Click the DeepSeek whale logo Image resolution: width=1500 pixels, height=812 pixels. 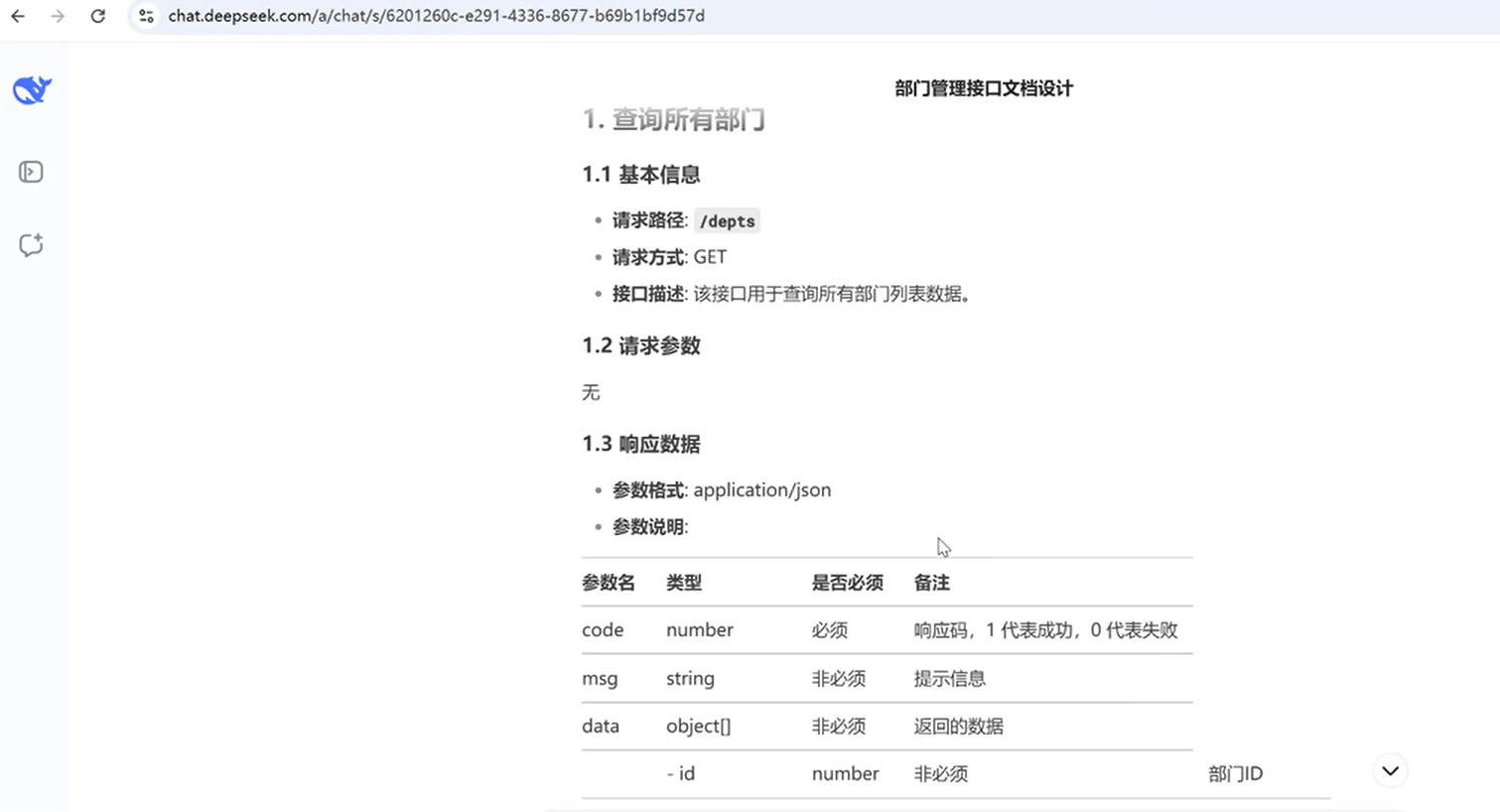coord(31,89)
